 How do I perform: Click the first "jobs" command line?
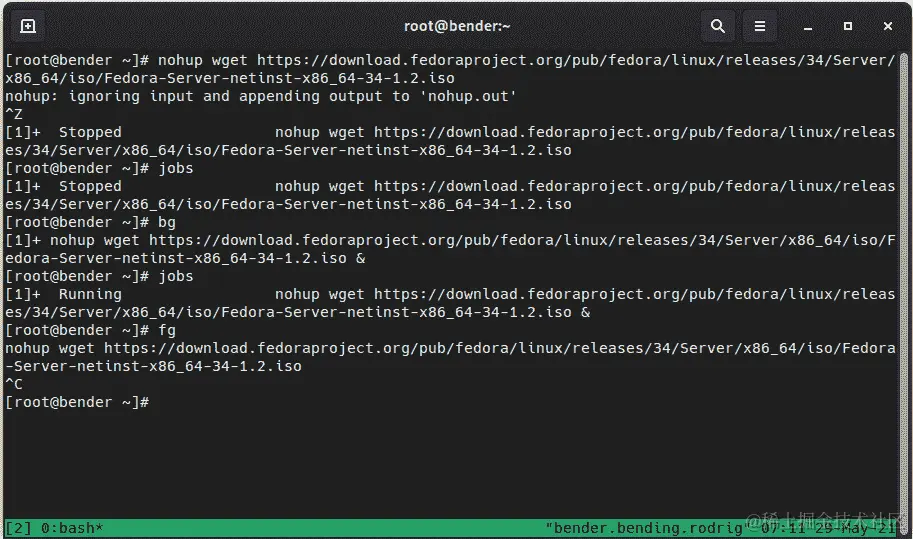(x=99, y=168)
